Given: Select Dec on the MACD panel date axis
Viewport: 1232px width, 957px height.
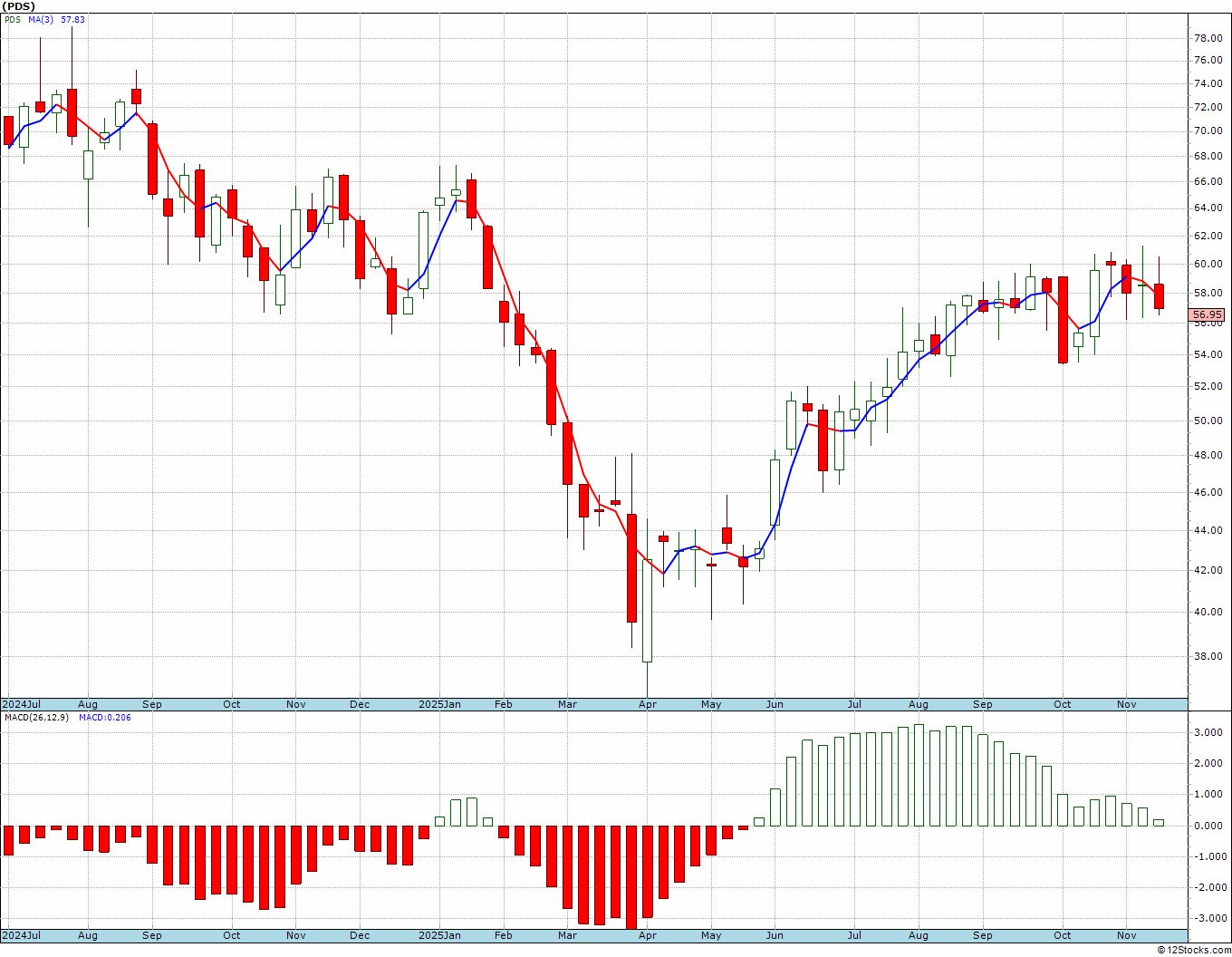Looking at the screenshot, I should tap(360, 935).
